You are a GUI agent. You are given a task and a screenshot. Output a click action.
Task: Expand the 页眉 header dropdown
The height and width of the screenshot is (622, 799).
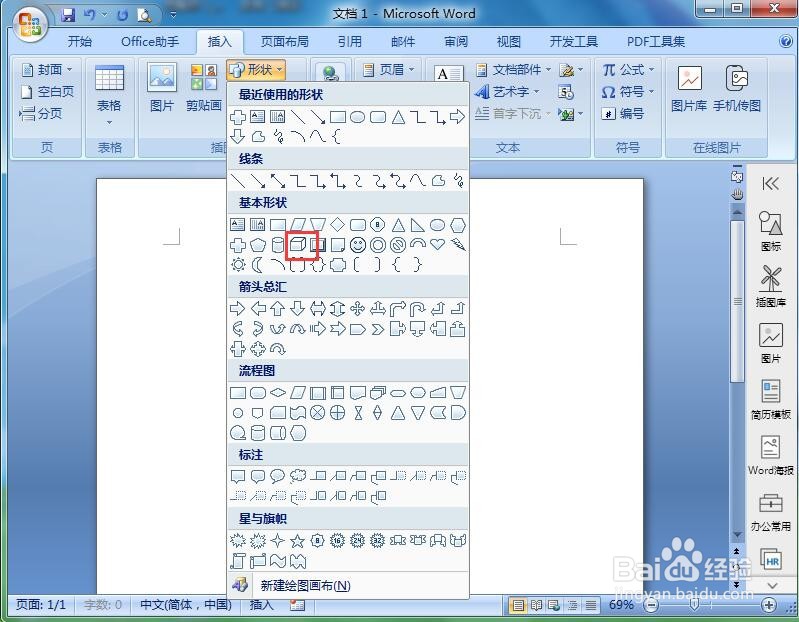click(389, 69)
